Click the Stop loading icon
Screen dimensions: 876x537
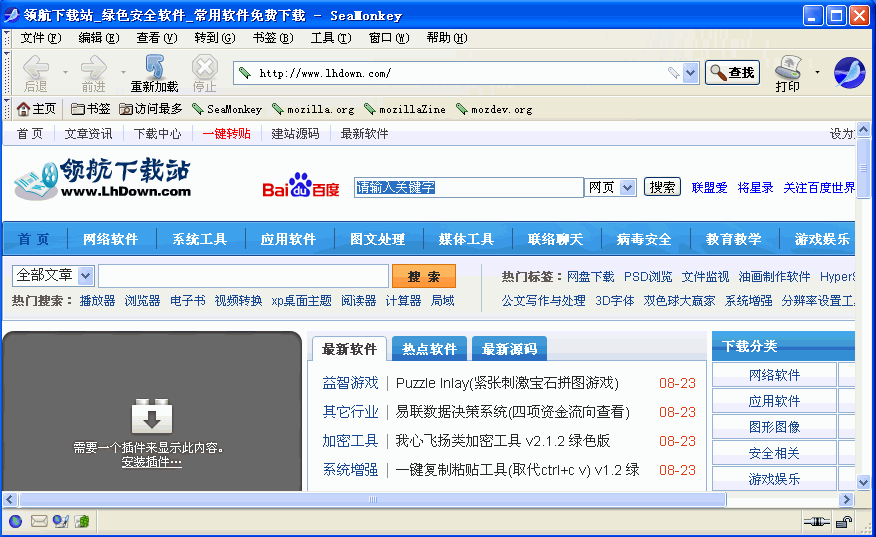pos(204,67)
